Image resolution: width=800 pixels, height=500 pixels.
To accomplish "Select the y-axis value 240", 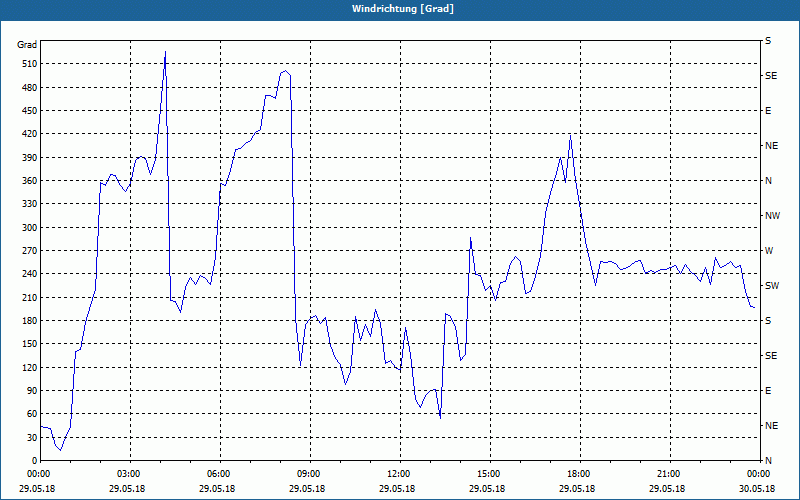I will point(30,274).
